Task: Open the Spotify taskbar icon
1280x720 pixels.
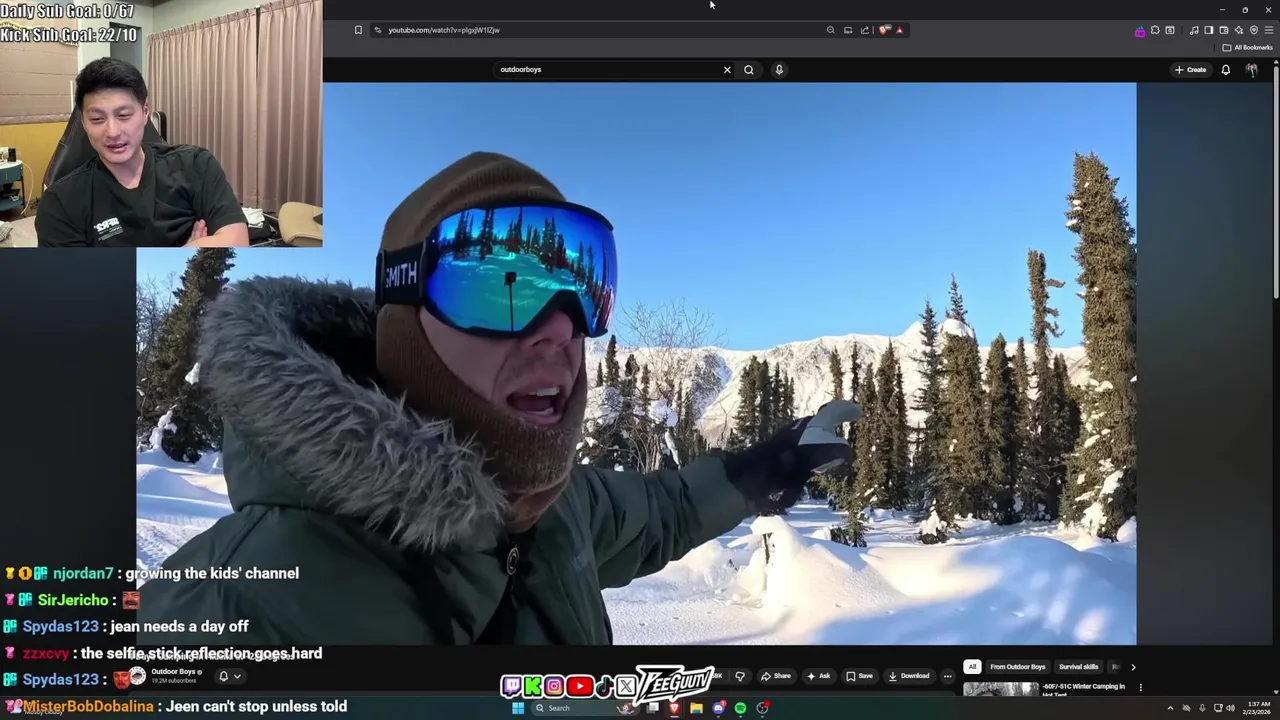Action: click(740, 708)
